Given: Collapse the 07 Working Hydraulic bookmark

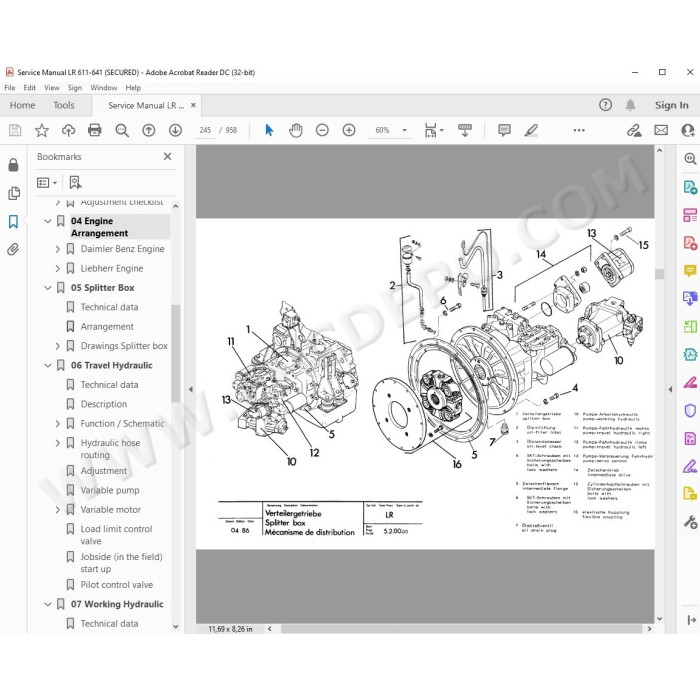Looking at the screenshot, I should [x=48, y=604].
